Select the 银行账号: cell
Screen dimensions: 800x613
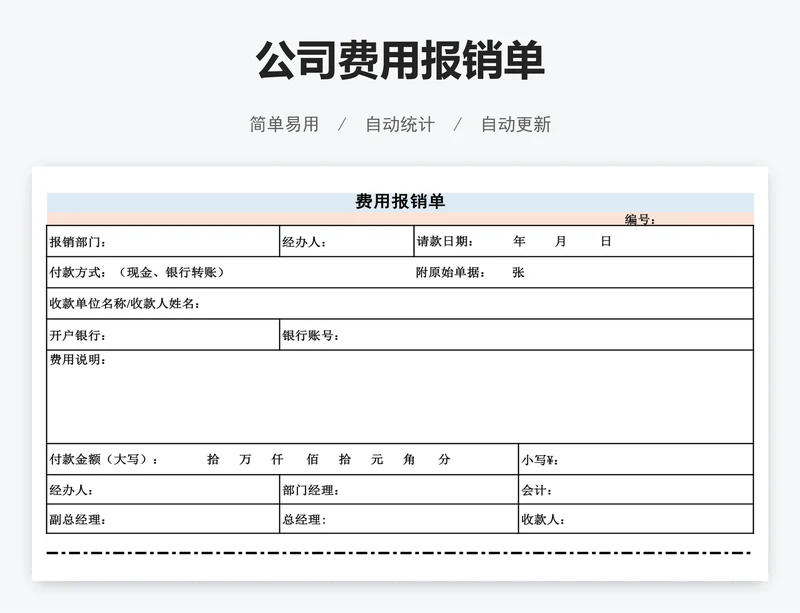517,335
